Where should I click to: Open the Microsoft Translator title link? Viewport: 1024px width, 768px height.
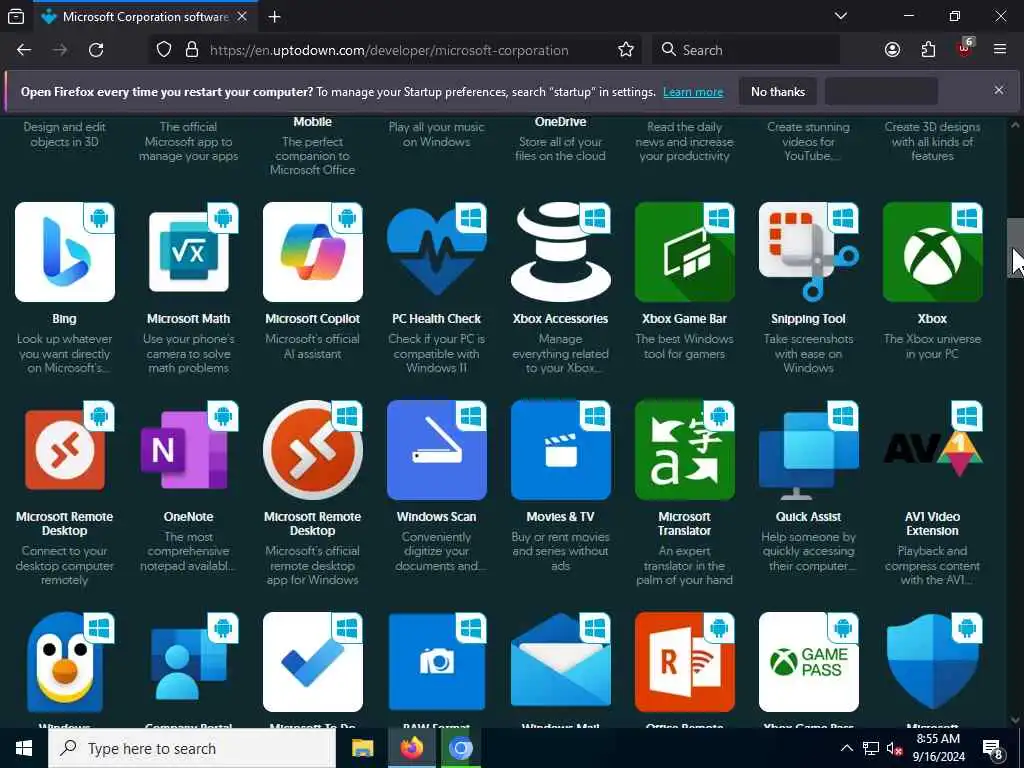684,524
